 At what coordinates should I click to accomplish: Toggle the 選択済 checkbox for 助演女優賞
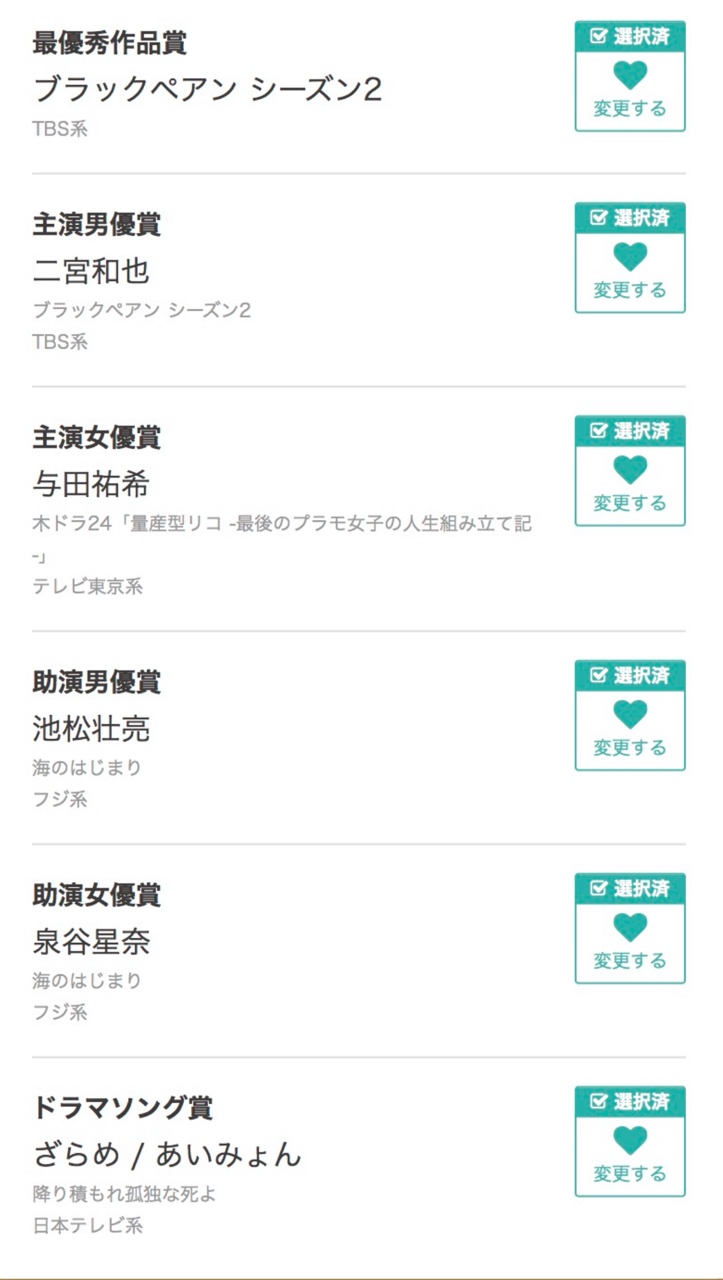click(599, 888)
